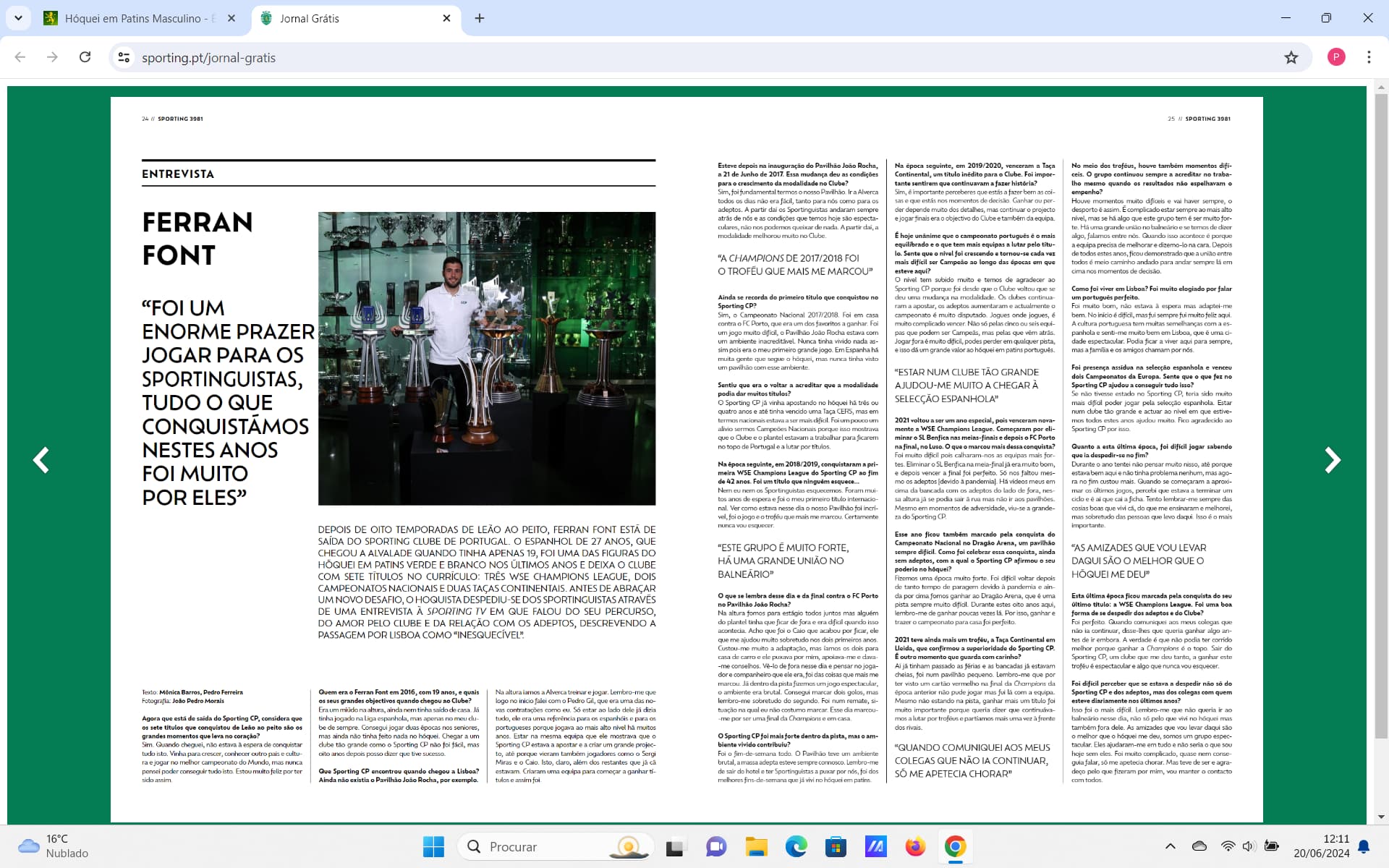This screenshot has width=1389, height=868.
Task: Open the Chrome profile avatar
Action: coord(1336,57)
